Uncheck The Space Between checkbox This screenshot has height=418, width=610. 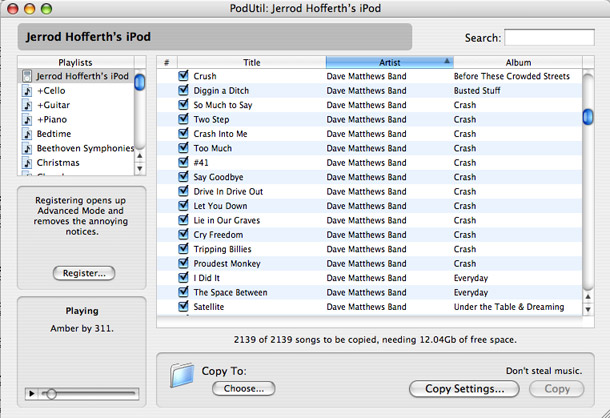(x=183, y=292)
